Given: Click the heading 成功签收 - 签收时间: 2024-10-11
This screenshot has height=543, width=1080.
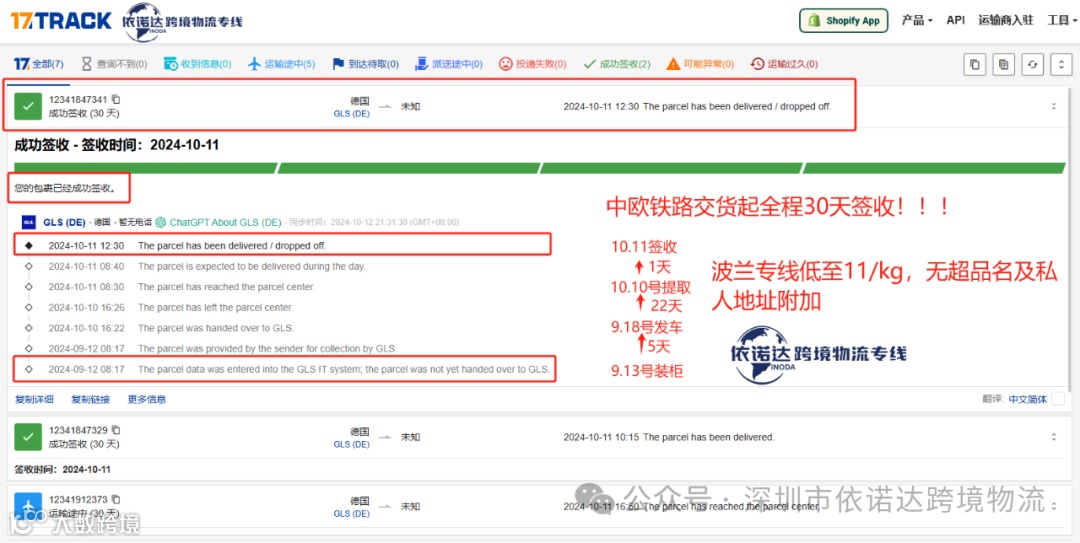Looking at the screenshot, I should point(117,145).
